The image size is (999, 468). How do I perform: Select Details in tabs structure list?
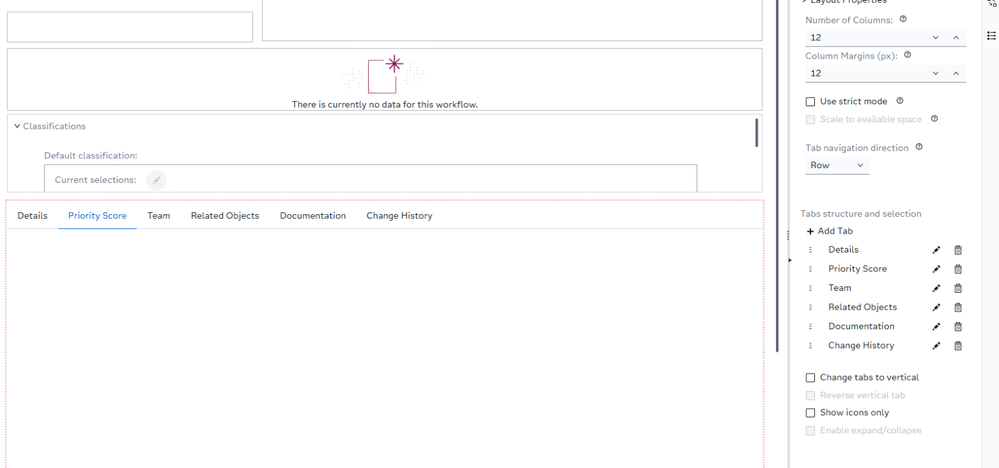pyautogui.click(x=843, y=250)
